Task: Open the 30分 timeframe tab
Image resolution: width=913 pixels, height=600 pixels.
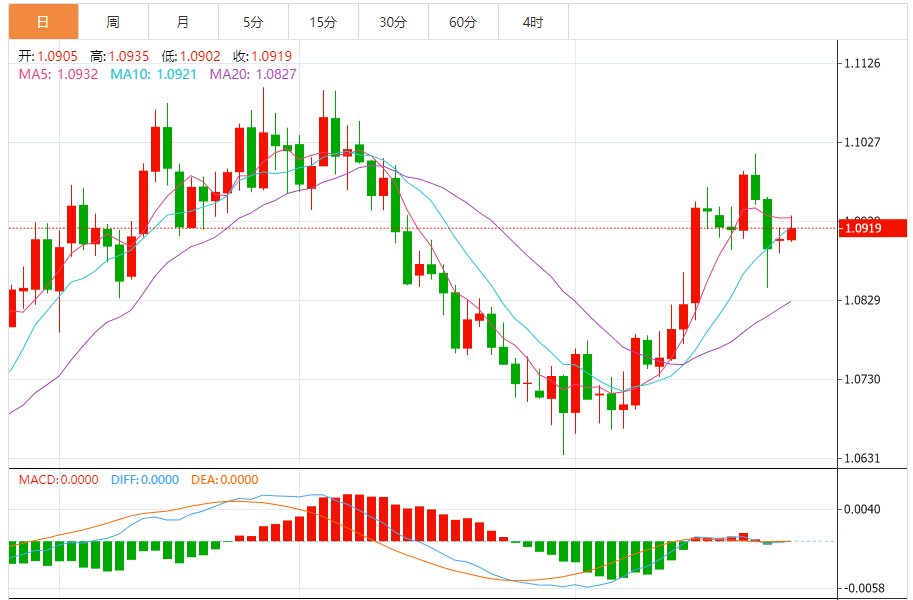Action: click(x=393, y=22)
